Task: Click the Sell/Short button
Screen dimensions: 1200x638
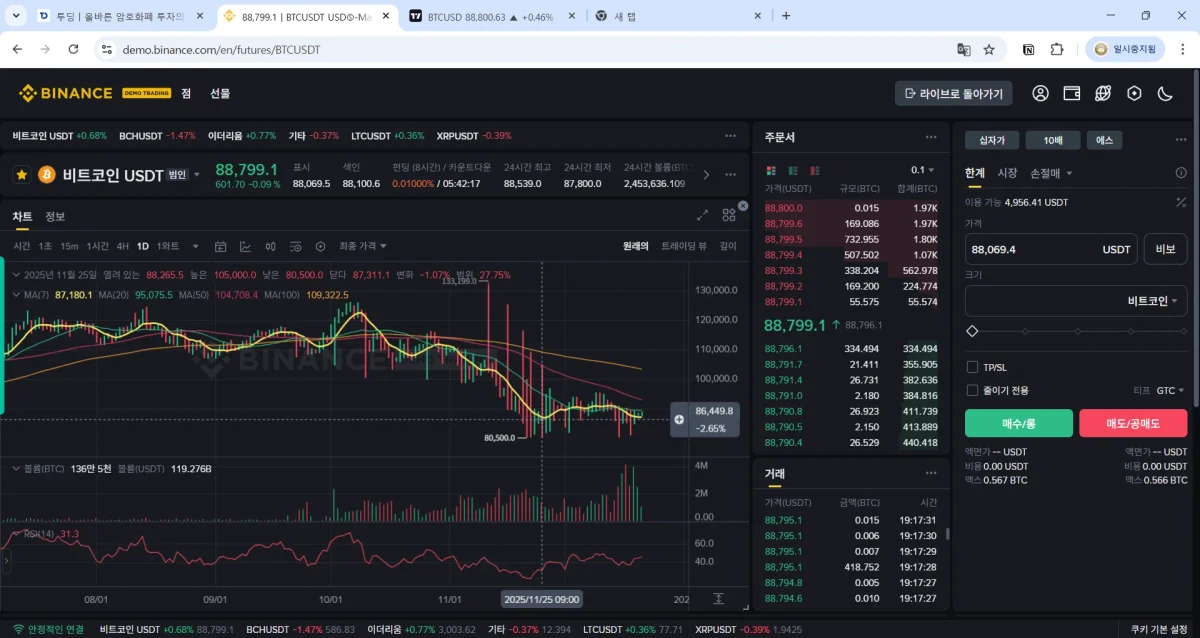Action: pos(1133,423)
